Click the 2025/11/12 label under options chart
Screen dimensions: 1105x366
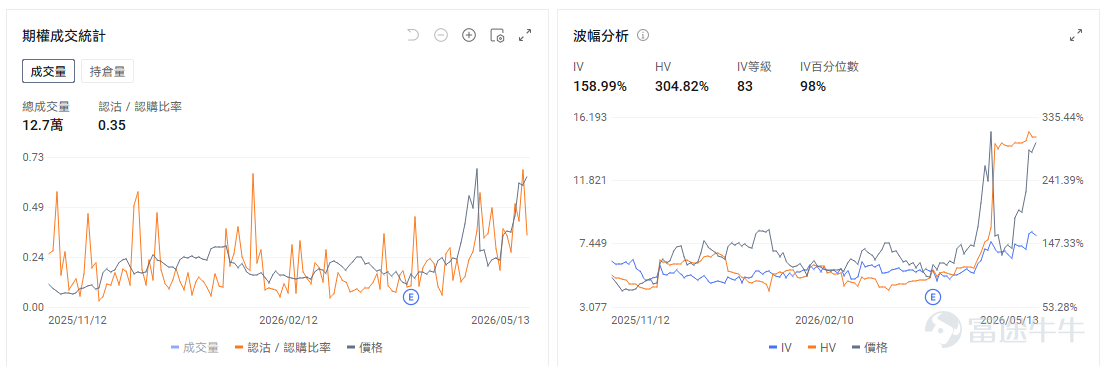point(77,319)
